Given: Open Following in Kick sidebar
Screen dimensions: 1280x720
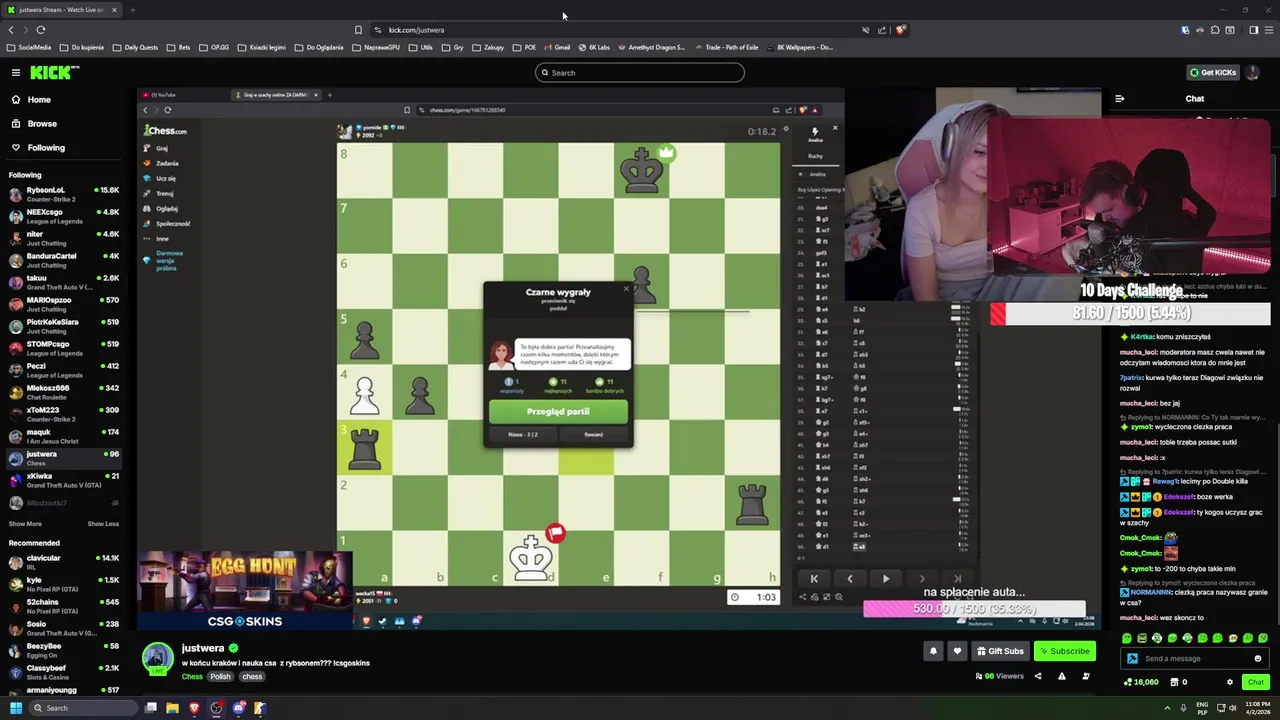Looking at the screenshot, I should click(x=46, y=147).
